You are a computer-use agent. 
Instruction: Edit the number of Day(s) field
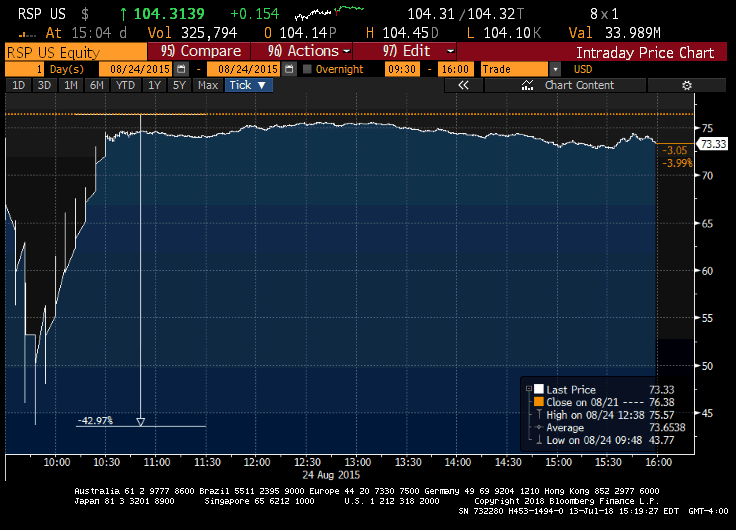pos(24,69)
